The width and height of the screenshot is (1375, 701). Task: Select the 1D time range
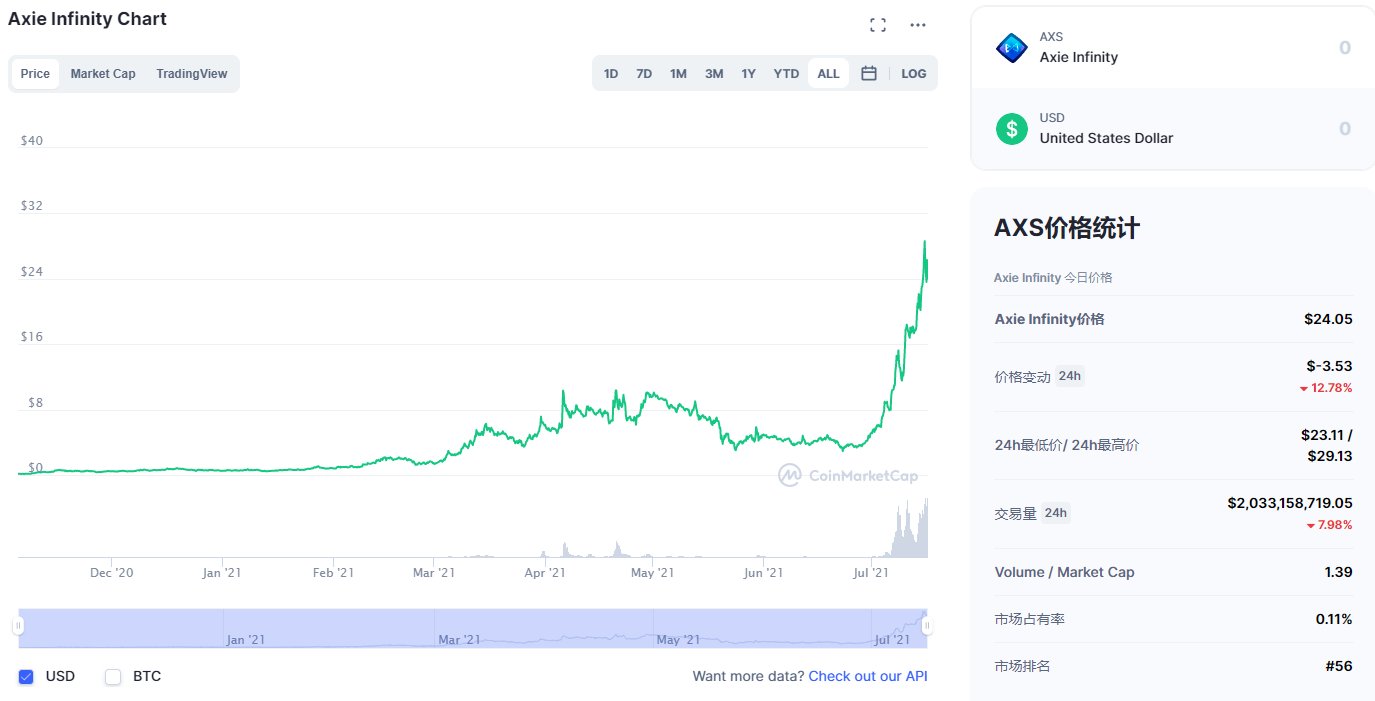(x=611, y=73)
